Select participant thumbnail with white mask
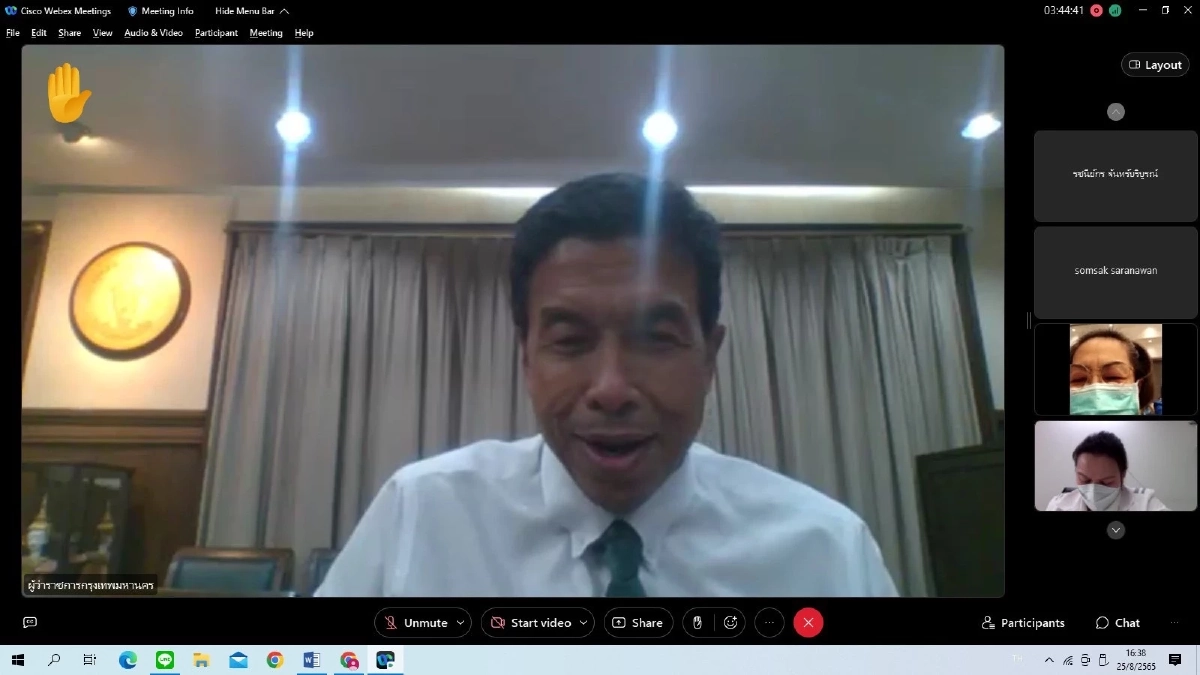Screen dimensions: 1200x675 click(1116, 466)
